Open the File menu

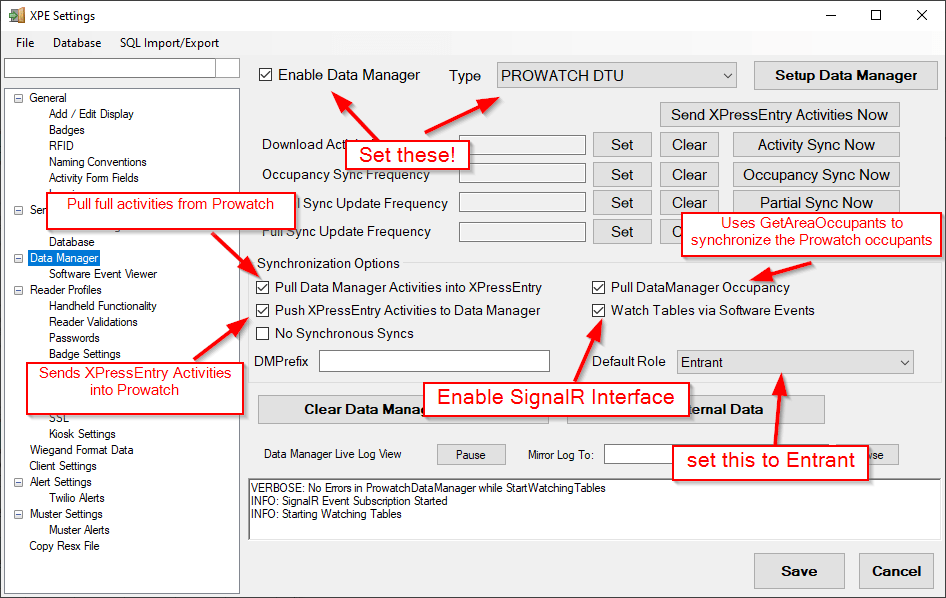click(25, 43)
